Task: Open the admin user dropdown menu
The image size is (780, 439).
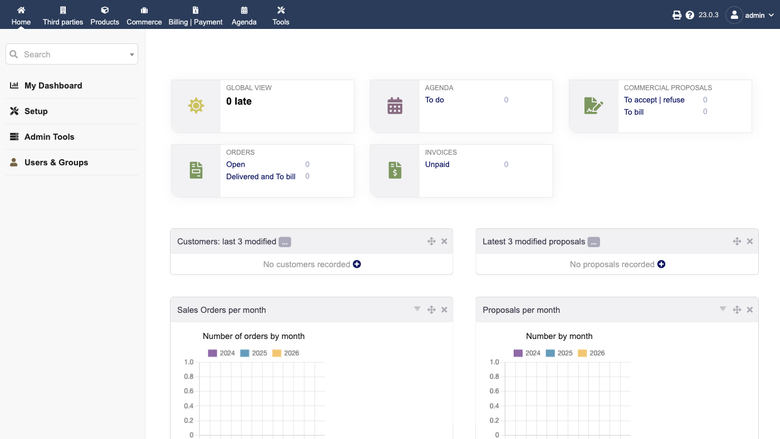Action: 750,15
